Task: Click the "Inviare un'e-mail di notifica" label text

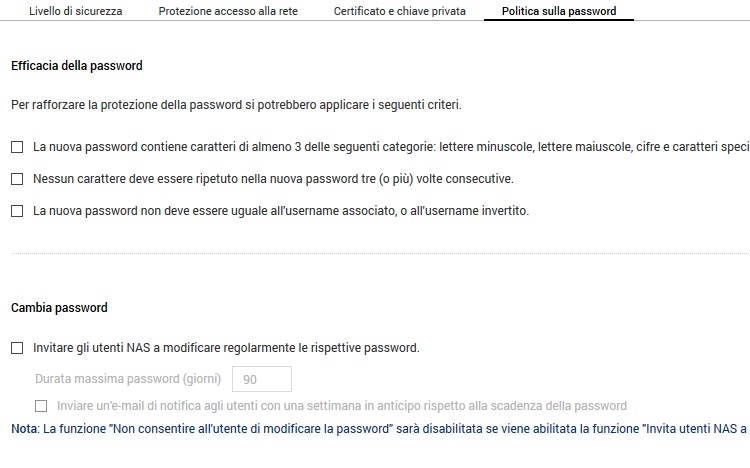Action: pos(341,406)
